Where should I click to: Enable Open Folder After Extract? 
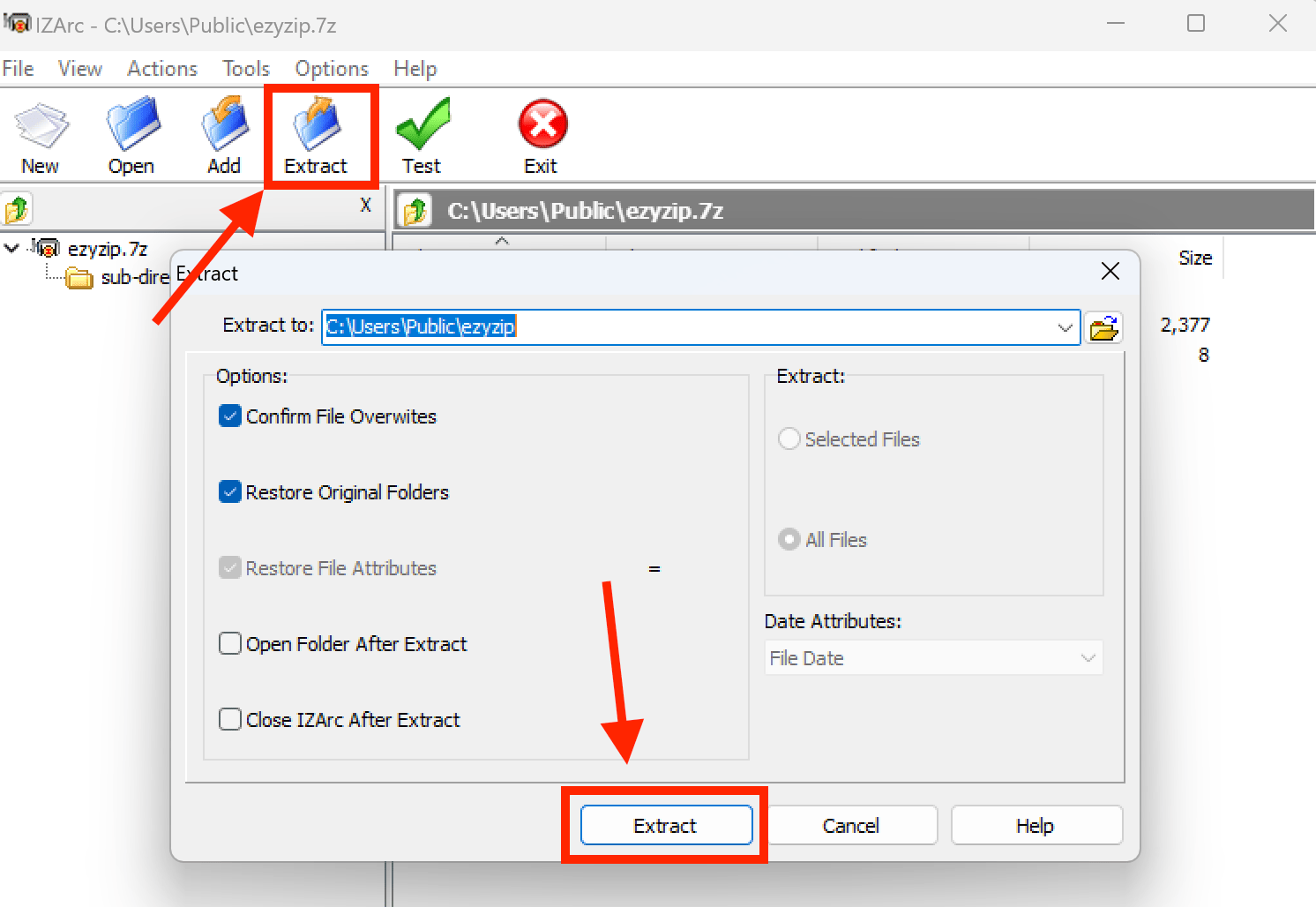pos(229,643)
